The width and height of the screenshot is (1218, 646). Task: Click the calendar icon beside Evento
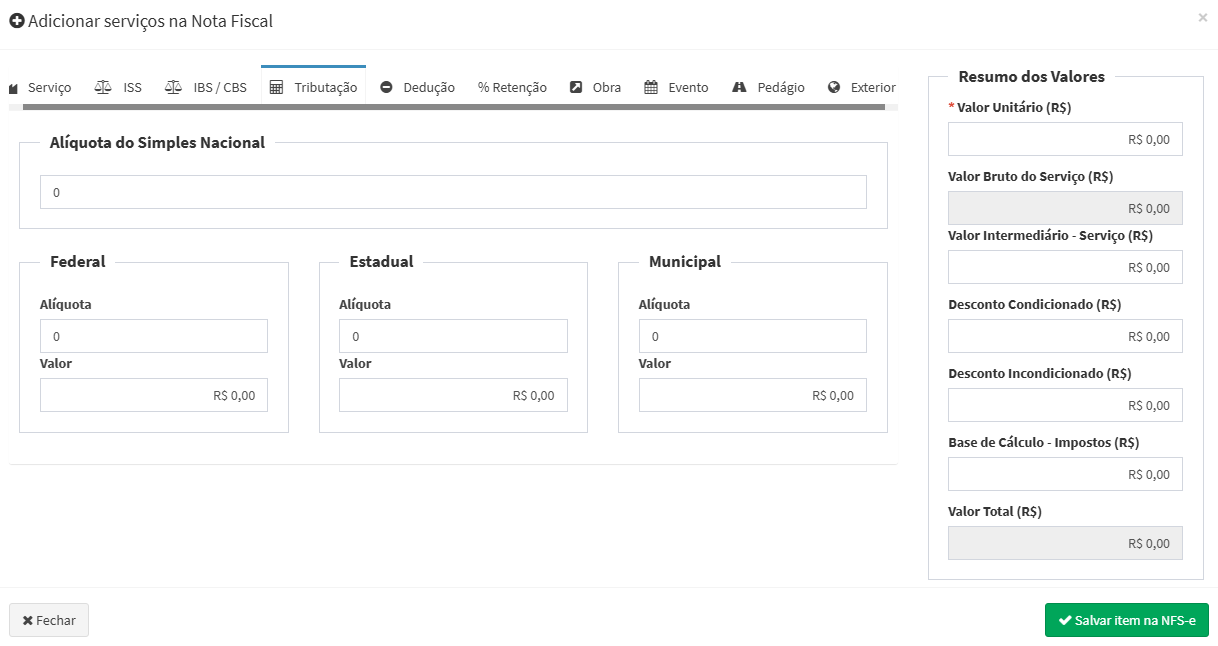click(x=651, y=87)
